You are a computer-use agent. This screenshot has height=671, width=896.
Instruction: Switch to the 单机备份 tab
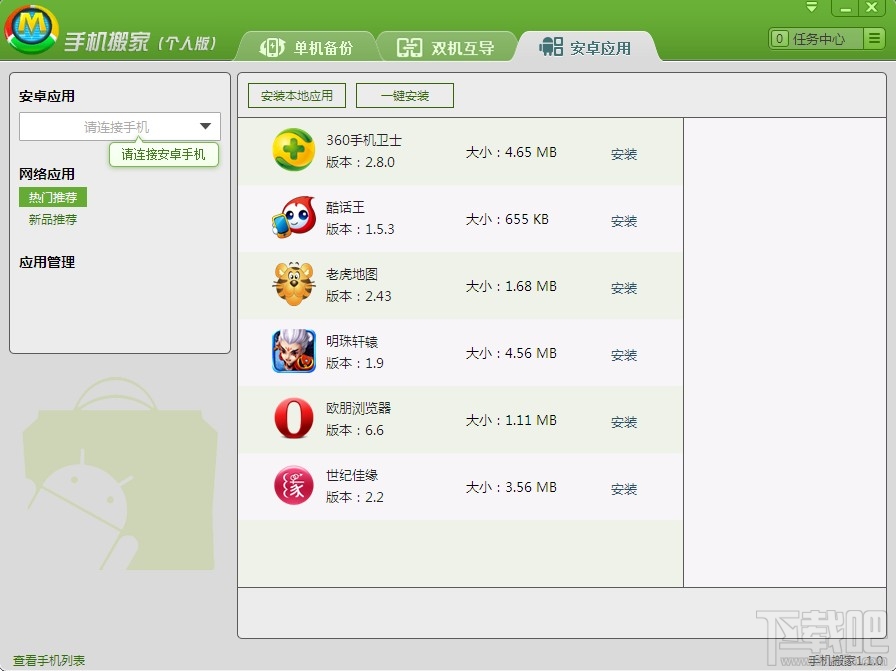tap(307, 47)
